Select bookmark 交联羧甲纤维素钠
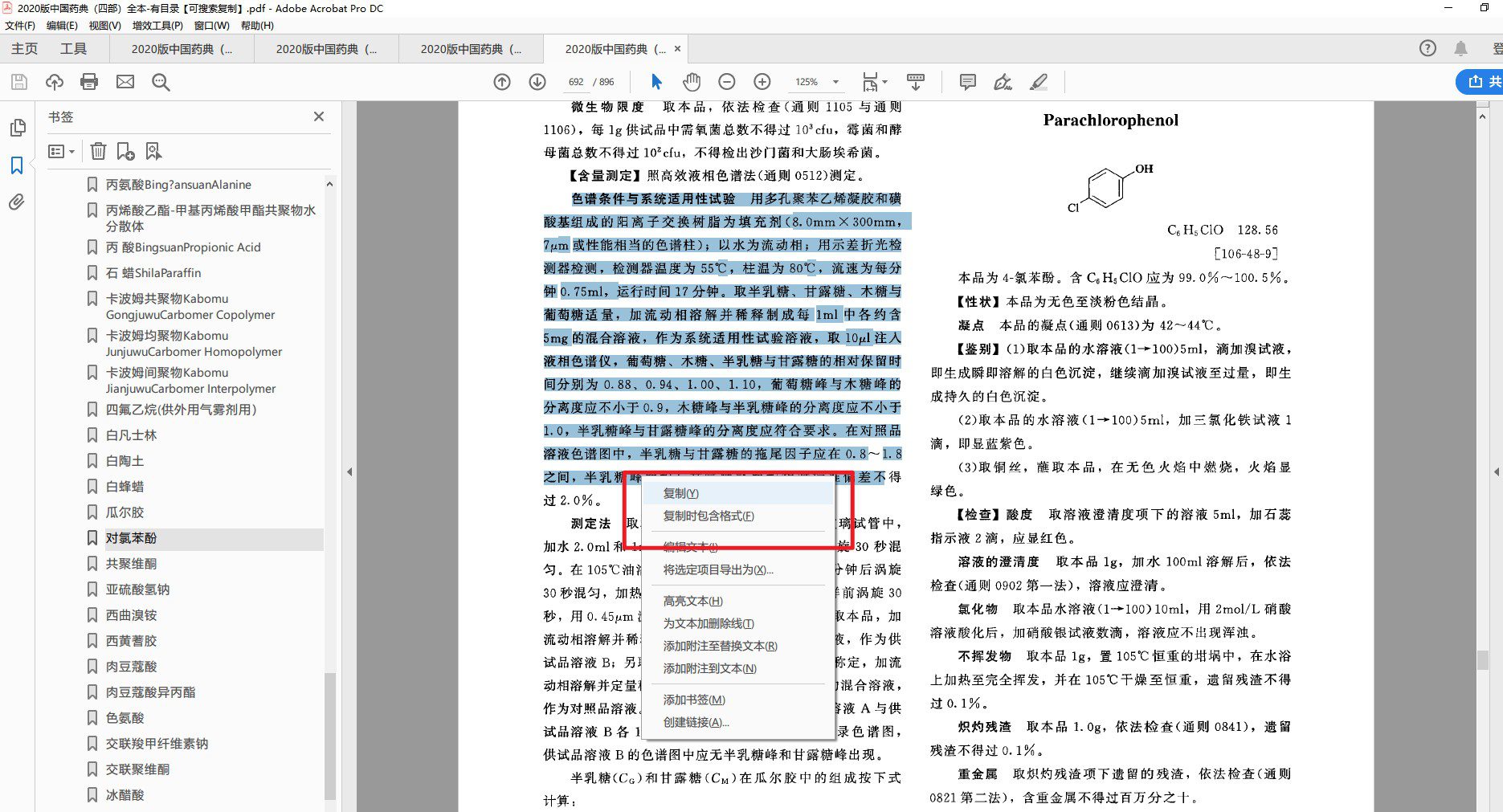Image resolution: width=1503 pixels, height=812 pixels. 157,744
